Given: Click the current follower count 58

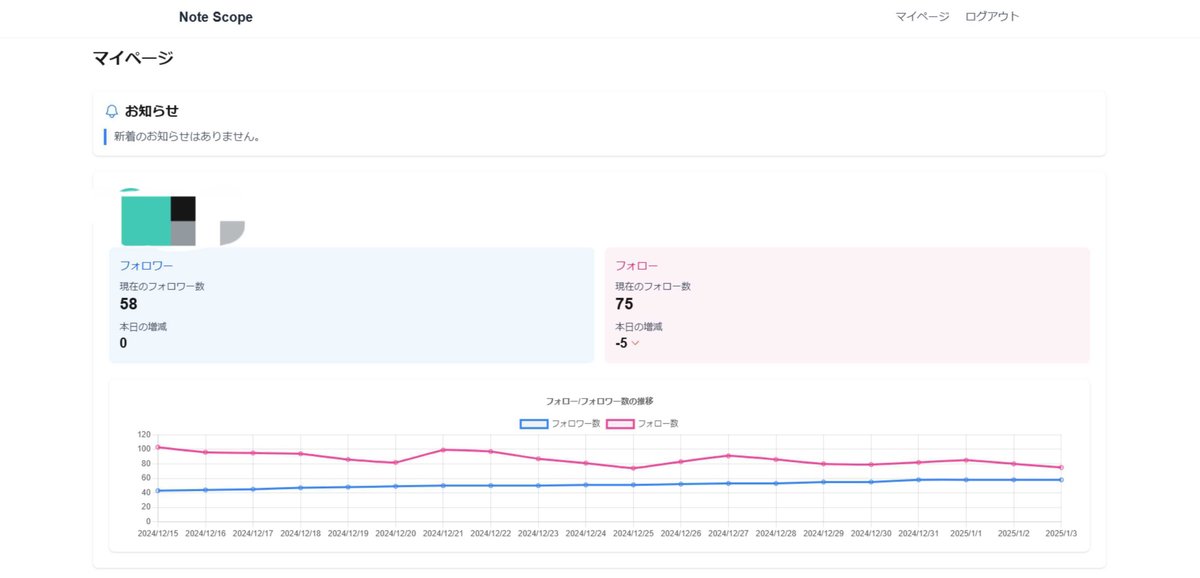Looking at the screenshot, I should point(129,304).
